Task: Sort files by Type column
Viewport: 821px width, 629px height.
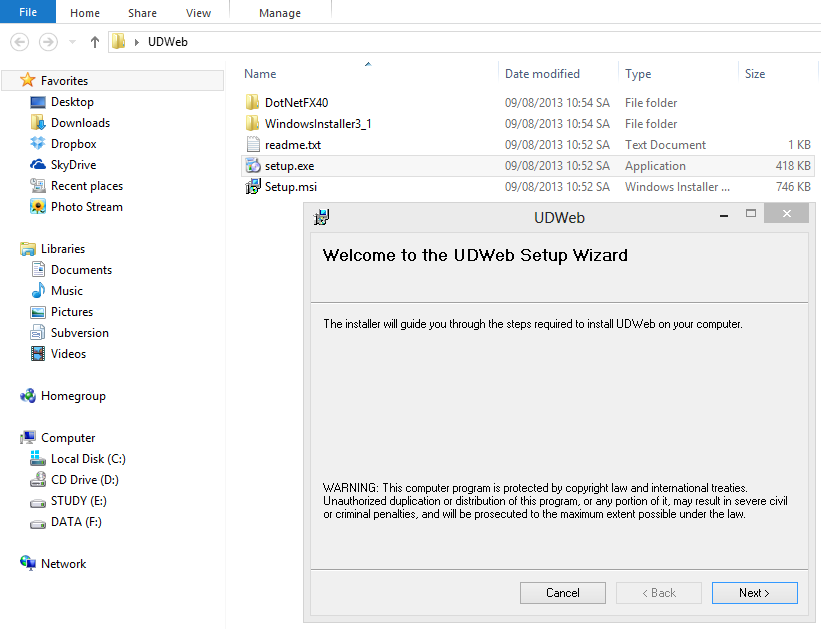Action: click(x=638, y=74)
